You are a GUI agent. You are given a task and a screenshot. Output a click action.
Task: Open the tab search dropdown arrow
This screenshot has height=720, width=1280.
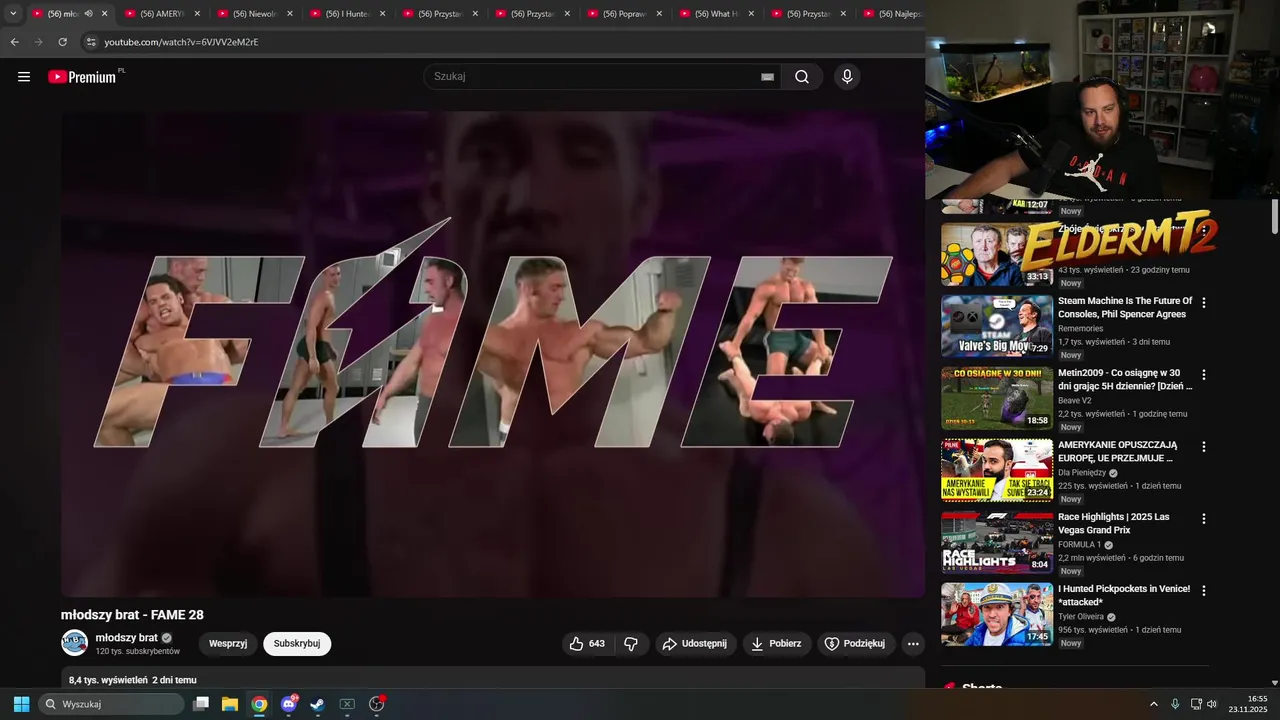(13, 14)
